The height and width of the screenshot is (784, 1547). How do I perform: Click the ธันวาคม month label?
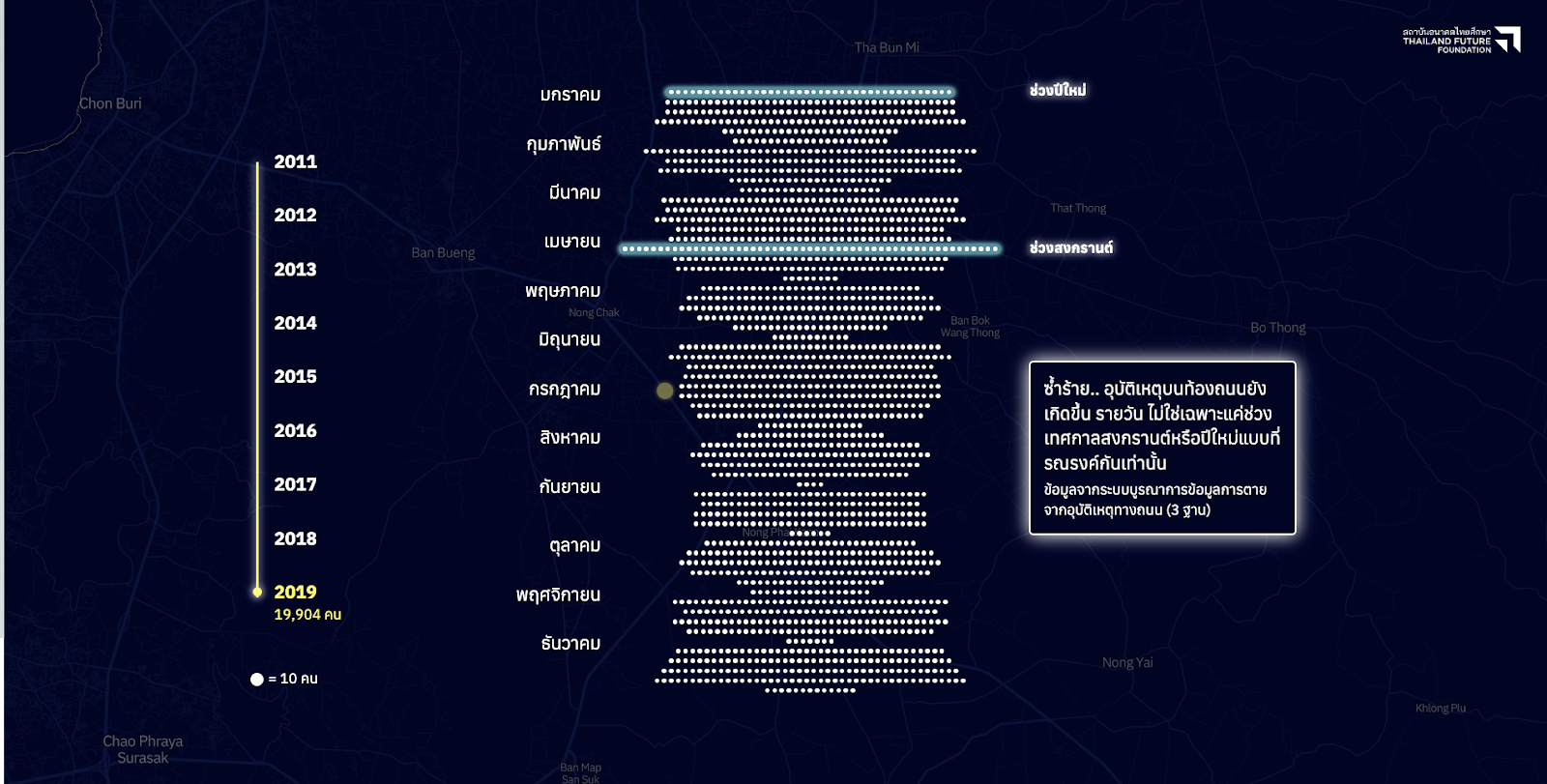pyautogui.click(x=570, y=644)
